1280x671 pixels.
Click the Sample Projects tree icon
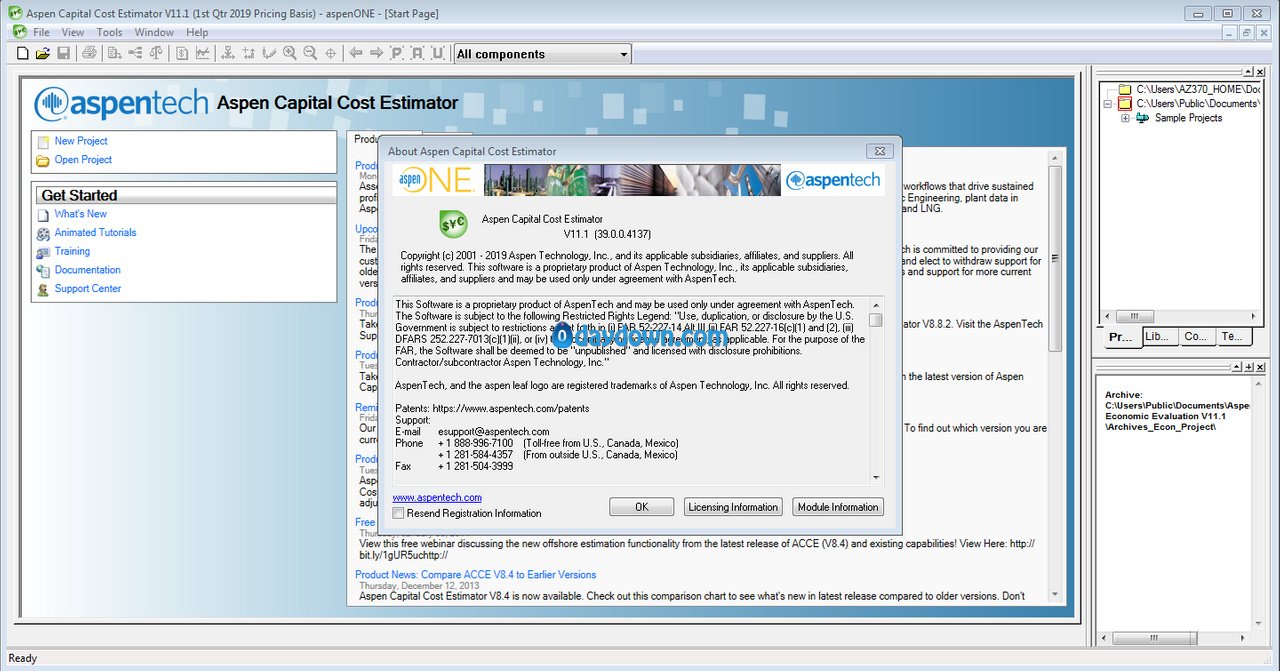[x=1143, y=118]
